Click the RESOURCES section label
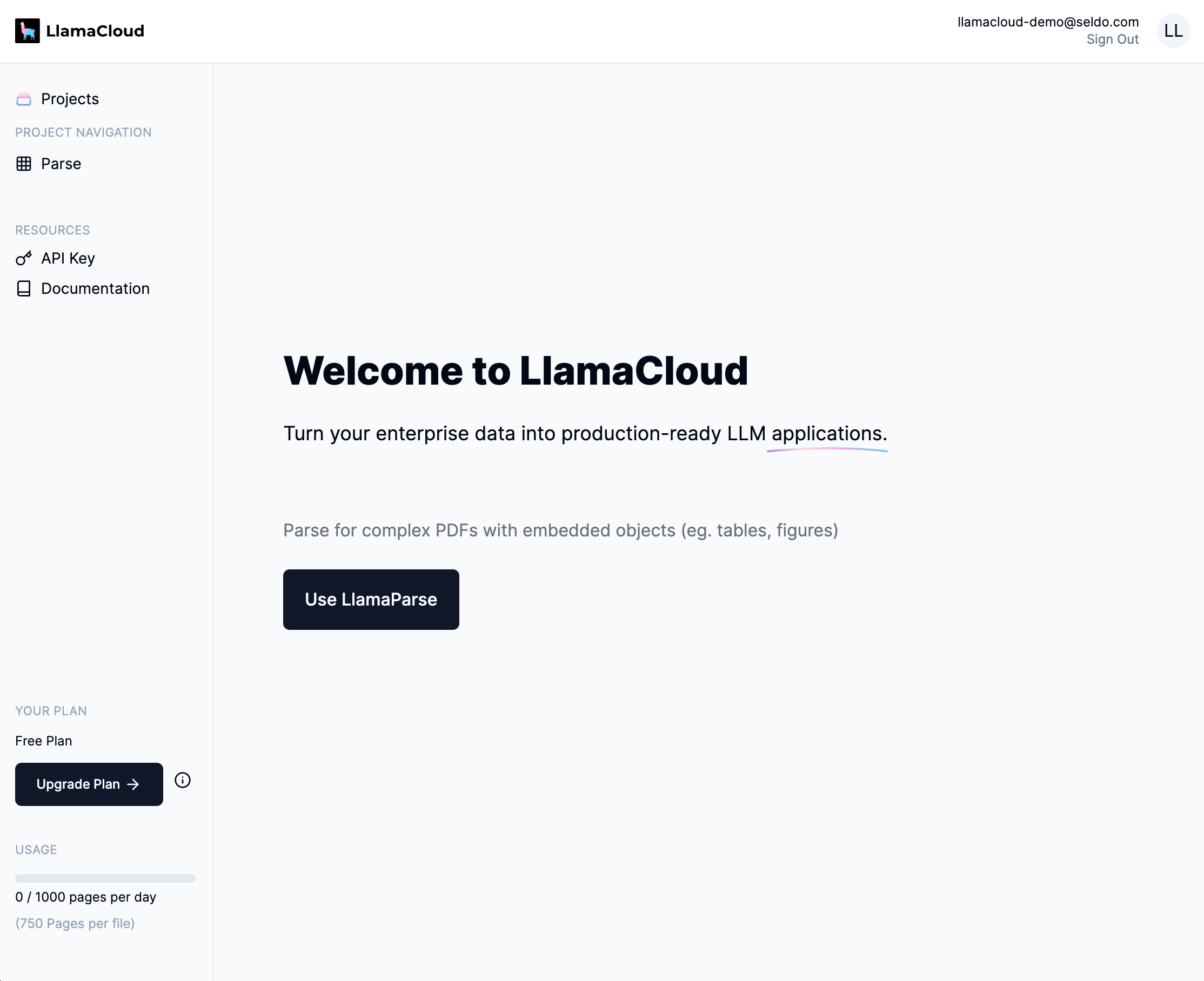 (52, 230)
